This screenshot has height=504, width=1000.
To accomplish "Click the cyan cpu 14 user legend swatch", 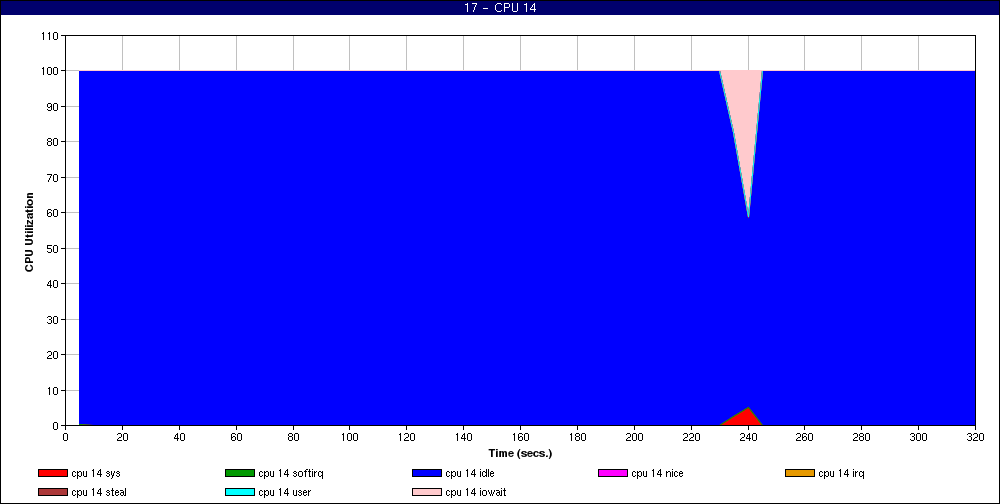I will [240, 492].
